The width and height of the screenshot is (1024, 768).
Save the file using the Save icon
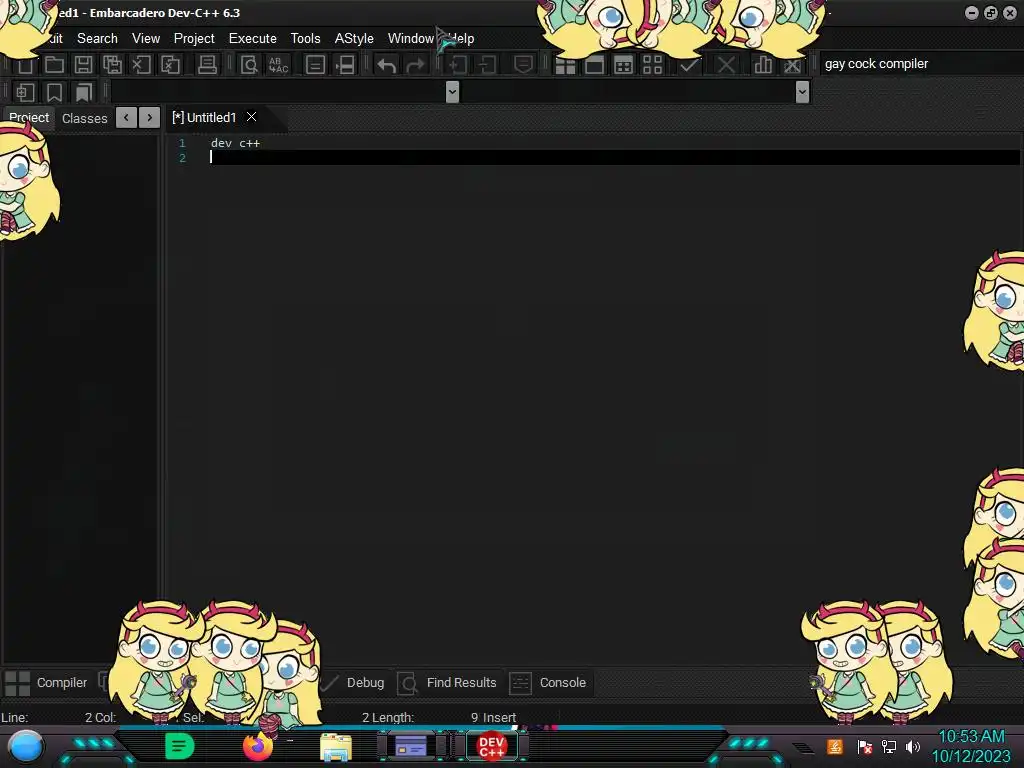[83, 64]
